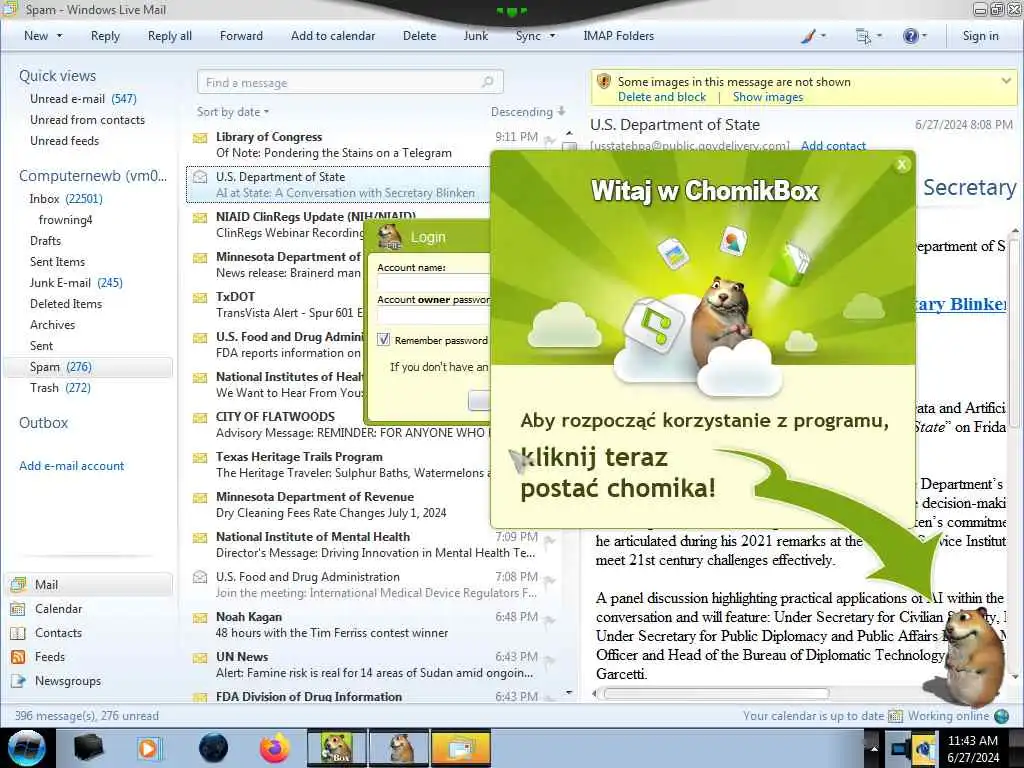
Task: Click the Find a message search field
Action: pos(350,82)
